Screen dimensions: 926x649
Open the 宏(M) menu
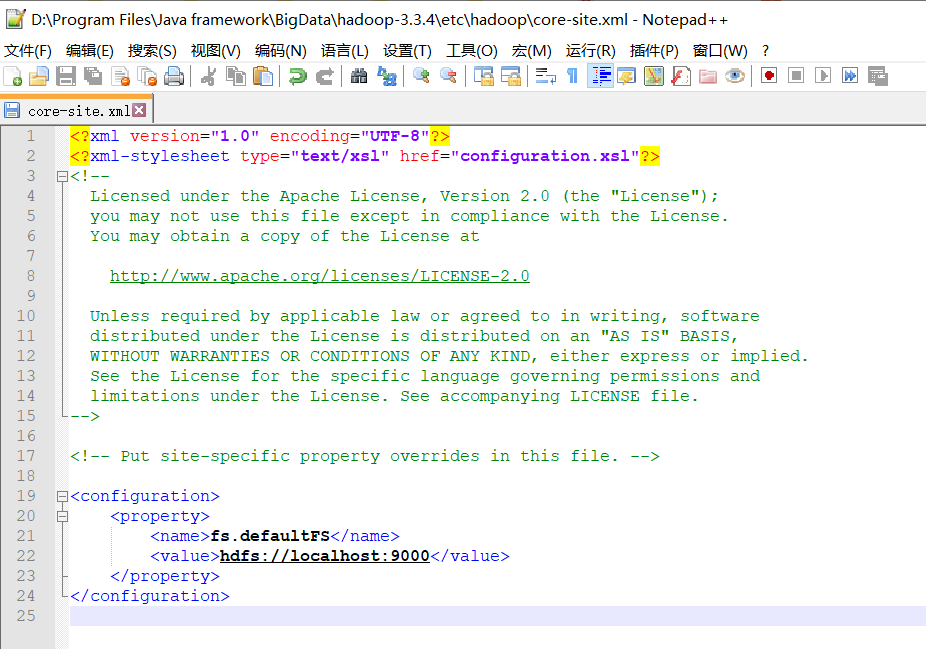click(532, 51)
